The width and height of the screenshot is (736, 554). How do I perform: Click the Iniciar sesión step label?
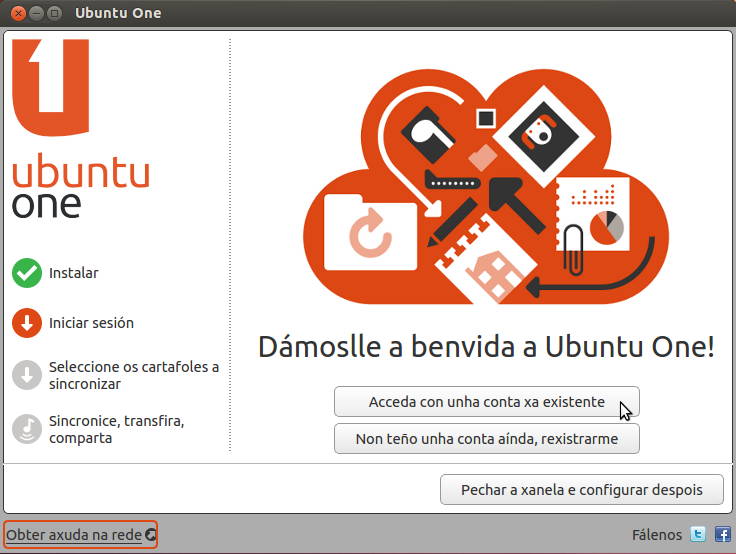click(92, 323)
